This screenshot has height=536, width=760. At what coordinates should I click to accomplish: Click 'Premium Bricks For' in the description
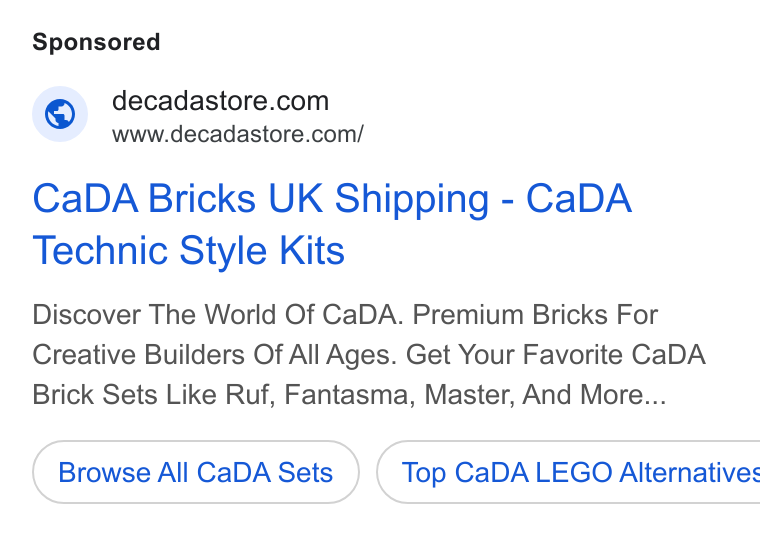click(535, 315)
